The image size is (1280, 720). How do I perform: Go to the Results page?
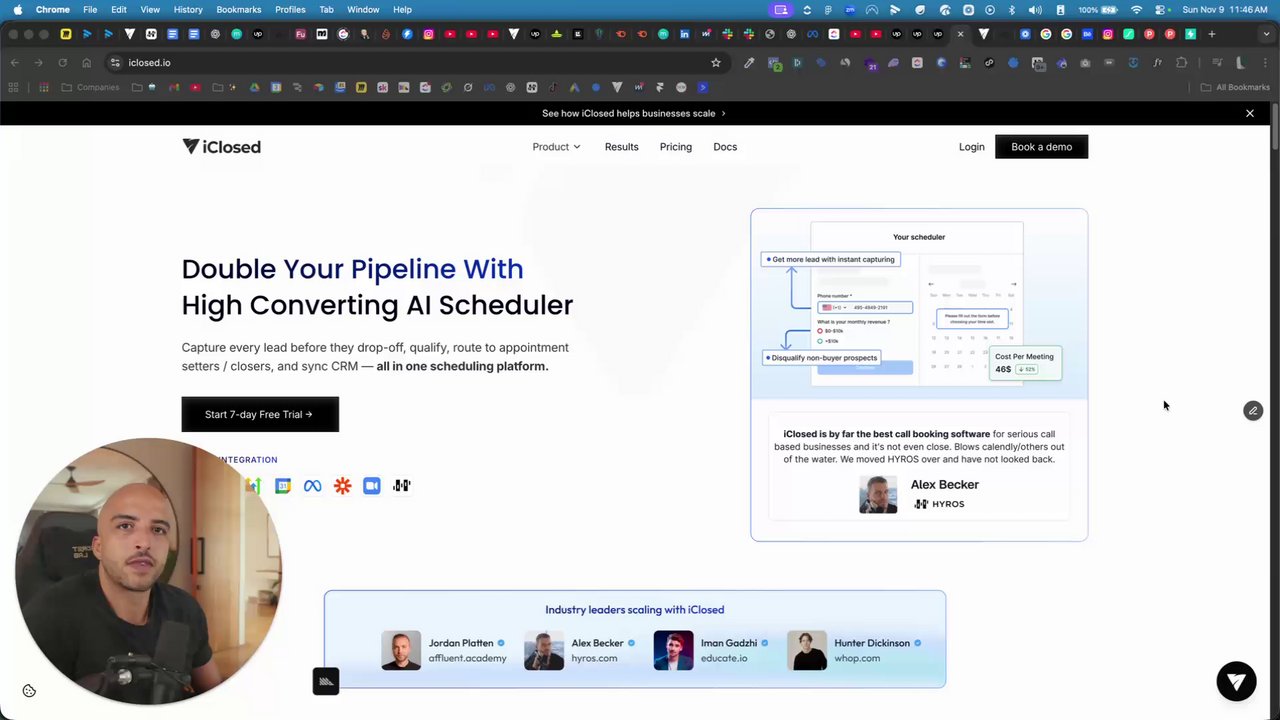621,147
